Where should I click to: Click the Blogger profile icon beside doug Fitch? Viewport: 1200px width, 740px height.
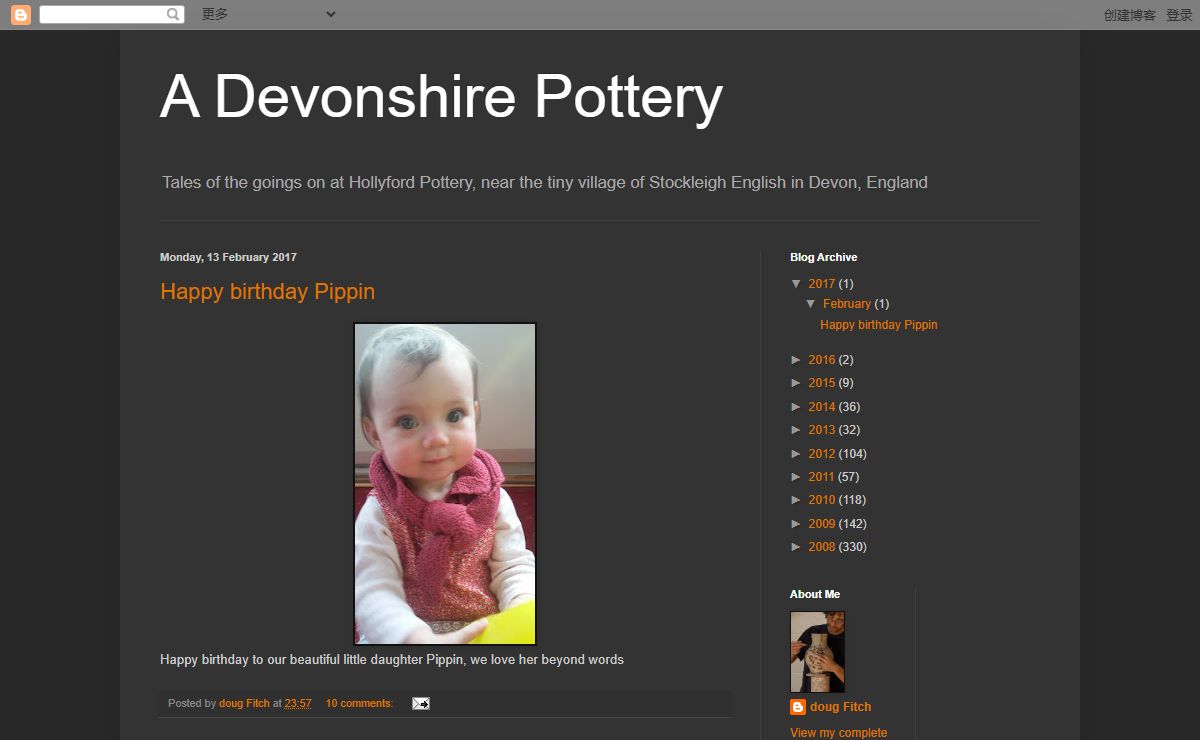pos(798,707)
